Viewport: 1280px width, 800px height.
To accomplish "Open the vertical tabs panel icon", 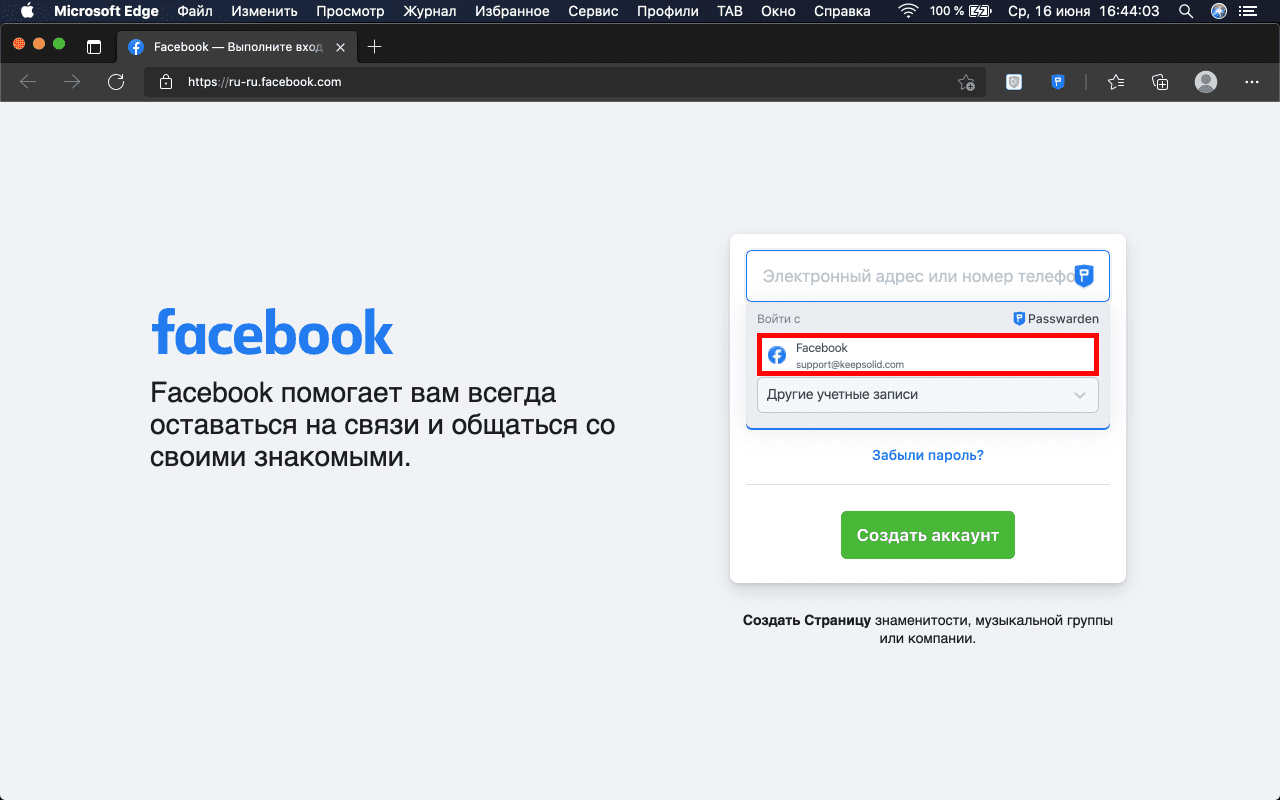I will [x=94, y=47].
